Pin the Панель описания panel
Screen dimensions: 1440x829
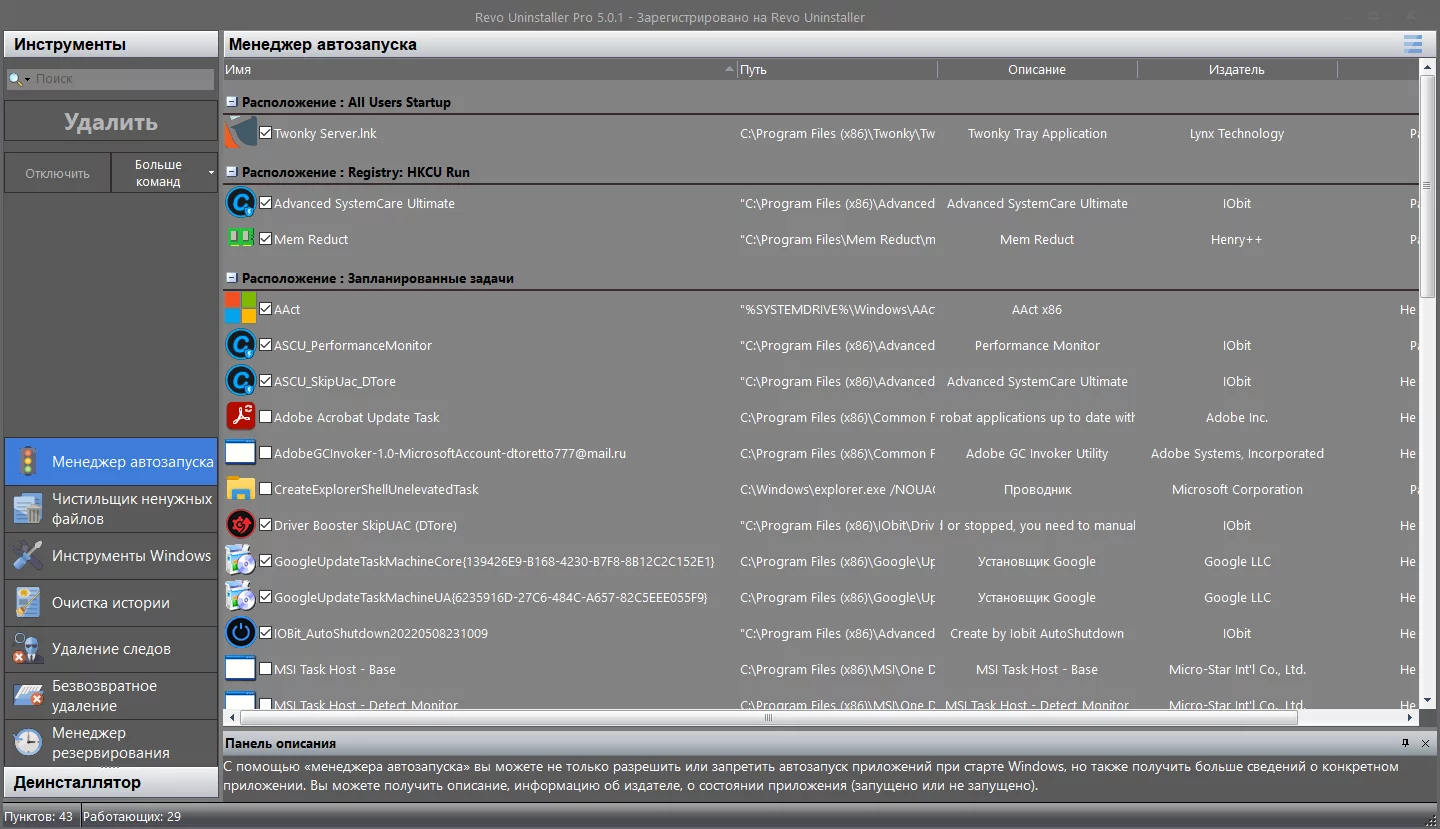1406,743
